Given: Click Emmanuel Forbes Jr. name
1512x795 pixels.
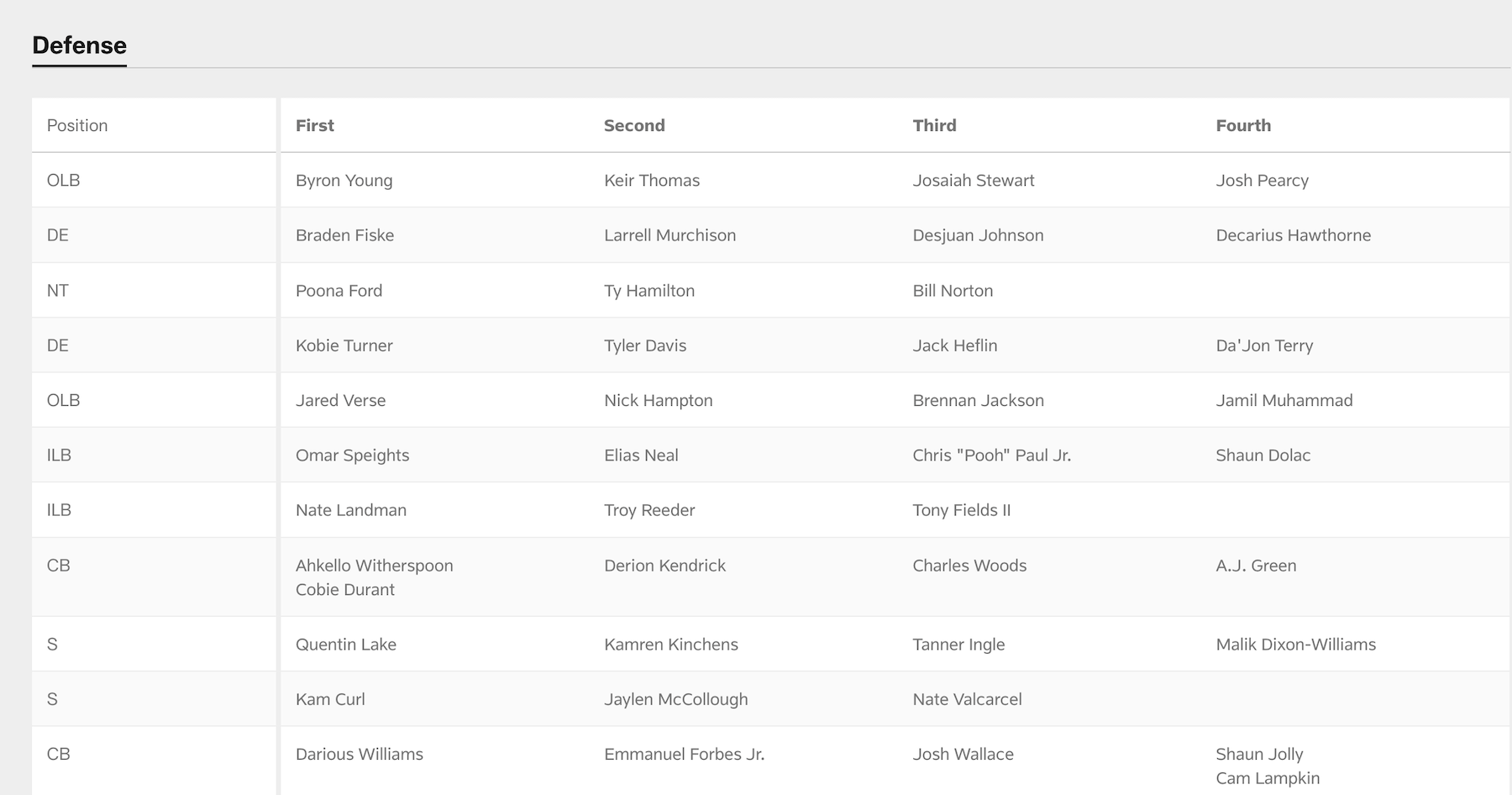Looking at the screenshot, I should pos(684,755).
